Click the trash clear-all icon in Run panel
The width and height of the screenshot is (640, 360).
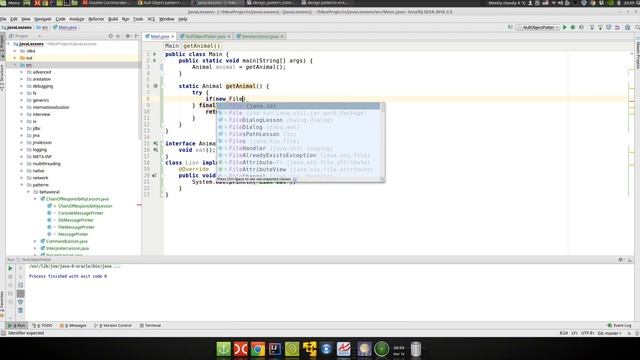pos(20,311)
